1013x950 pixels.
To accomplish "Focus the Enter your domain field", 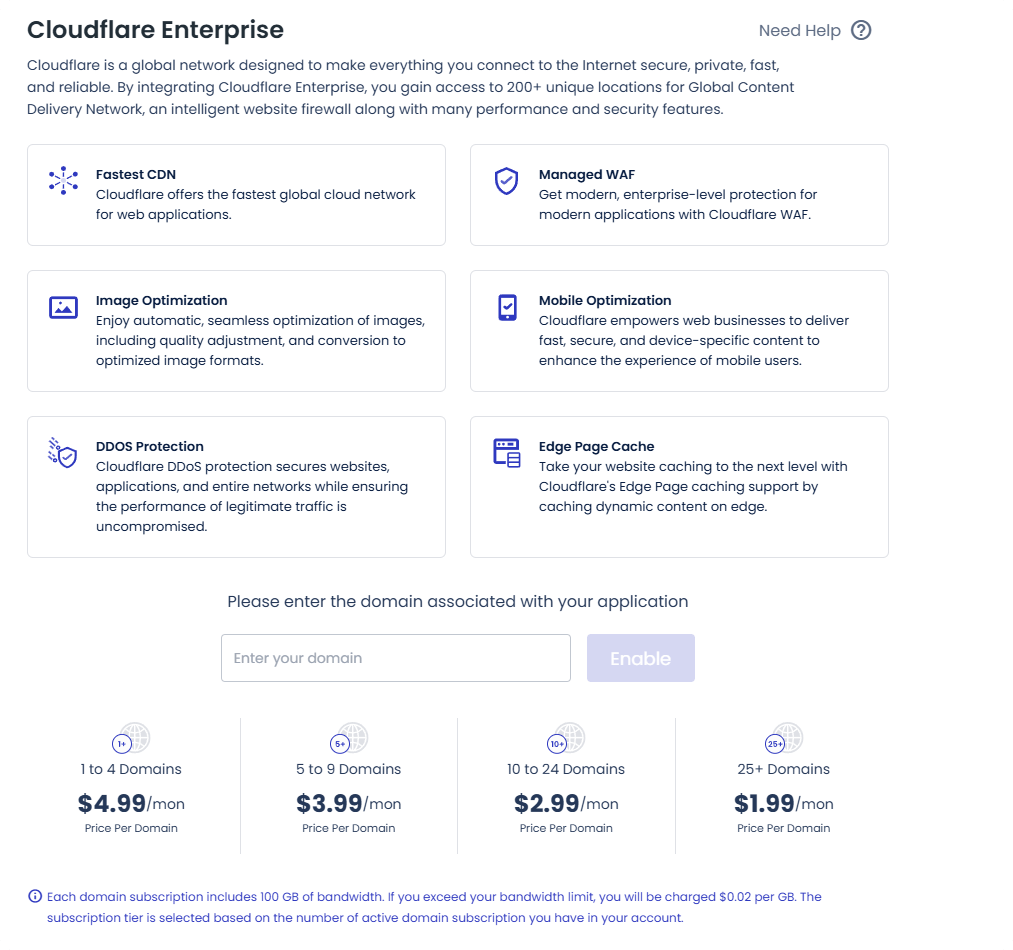I will [x=395, y=658].
